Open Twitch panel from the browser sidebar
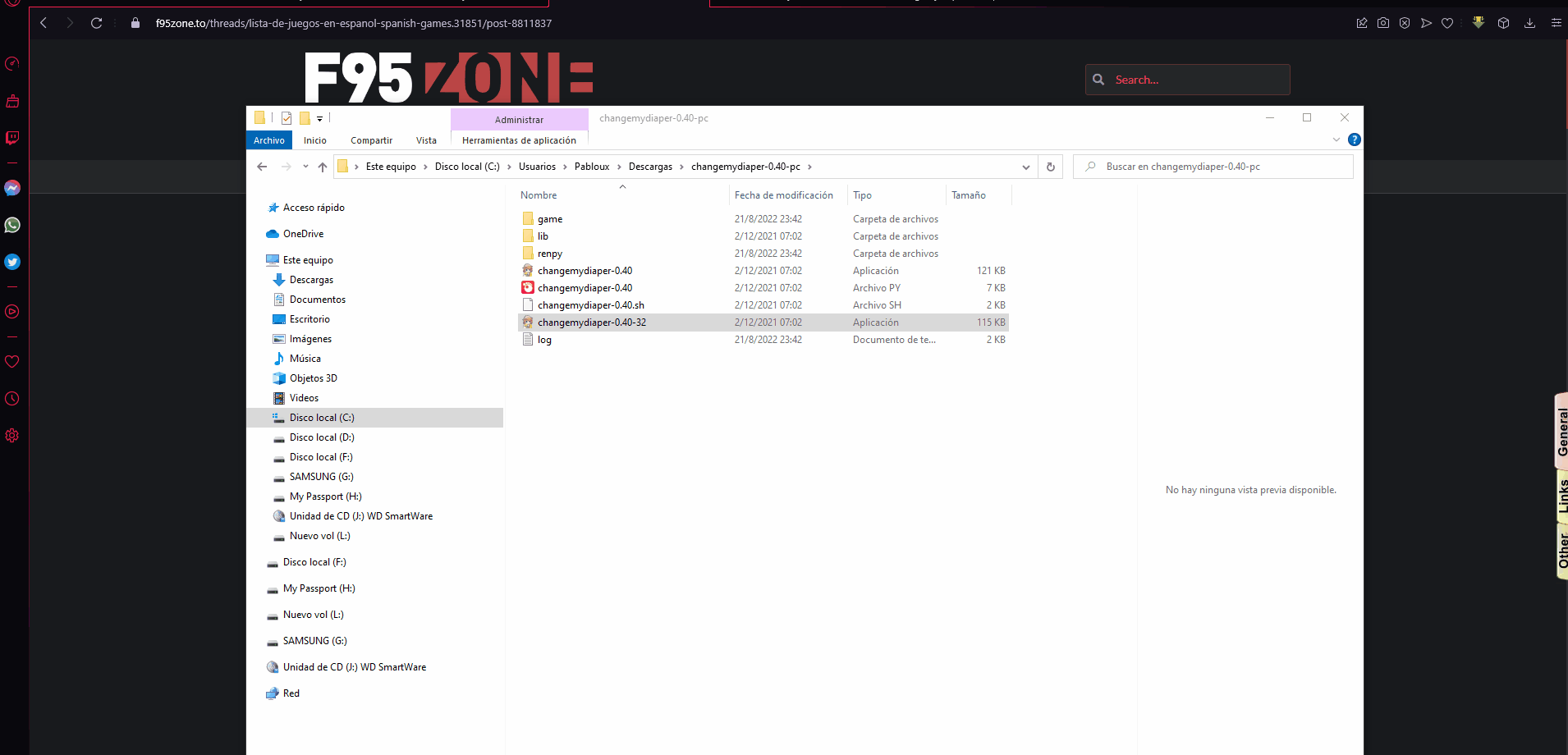This screenshot has height=755, width=1568. [12, 138]
